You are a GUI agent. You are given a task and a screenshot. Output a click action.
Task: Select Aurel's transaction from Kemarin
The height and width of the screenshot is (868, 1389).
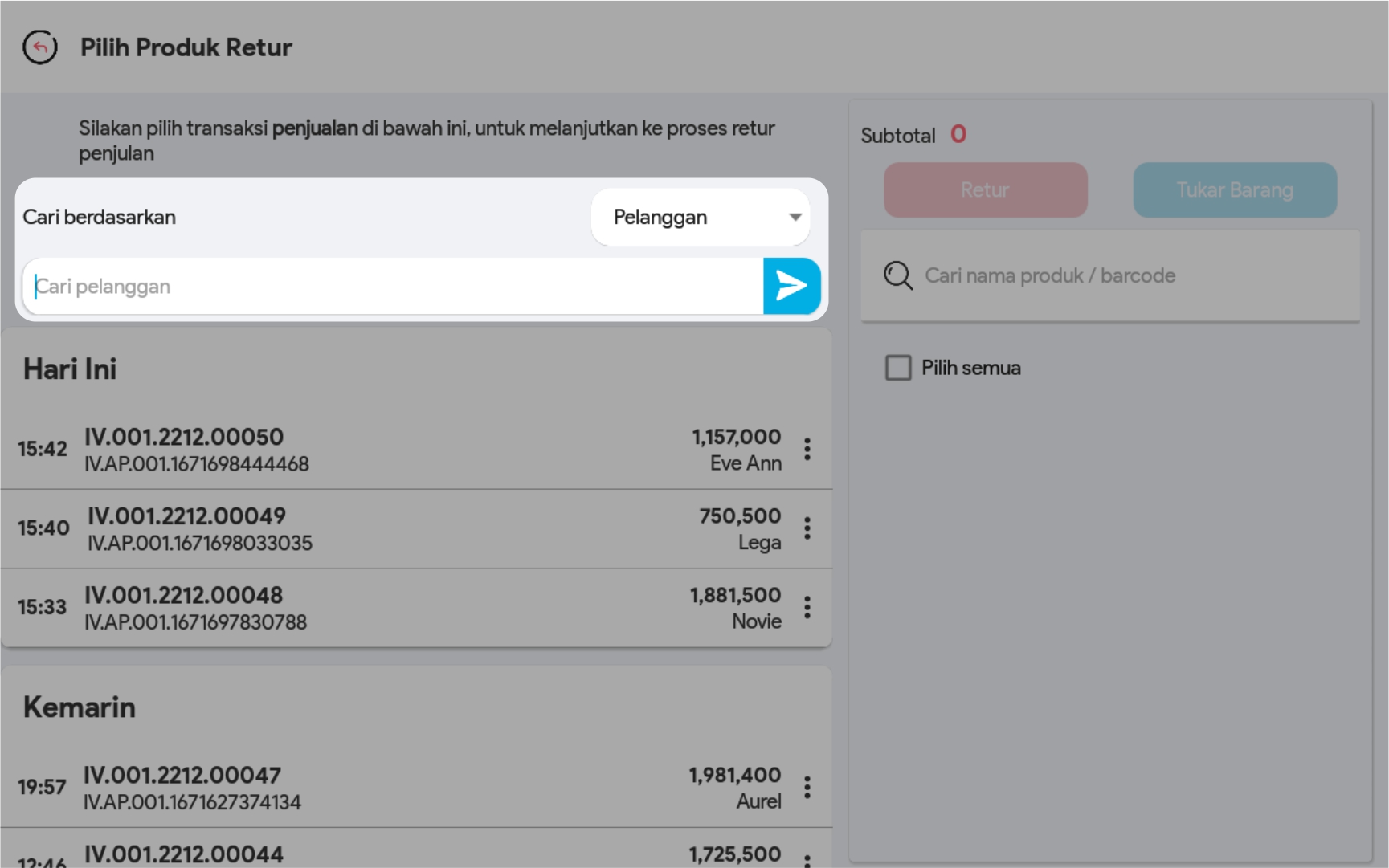pos(402,788)
